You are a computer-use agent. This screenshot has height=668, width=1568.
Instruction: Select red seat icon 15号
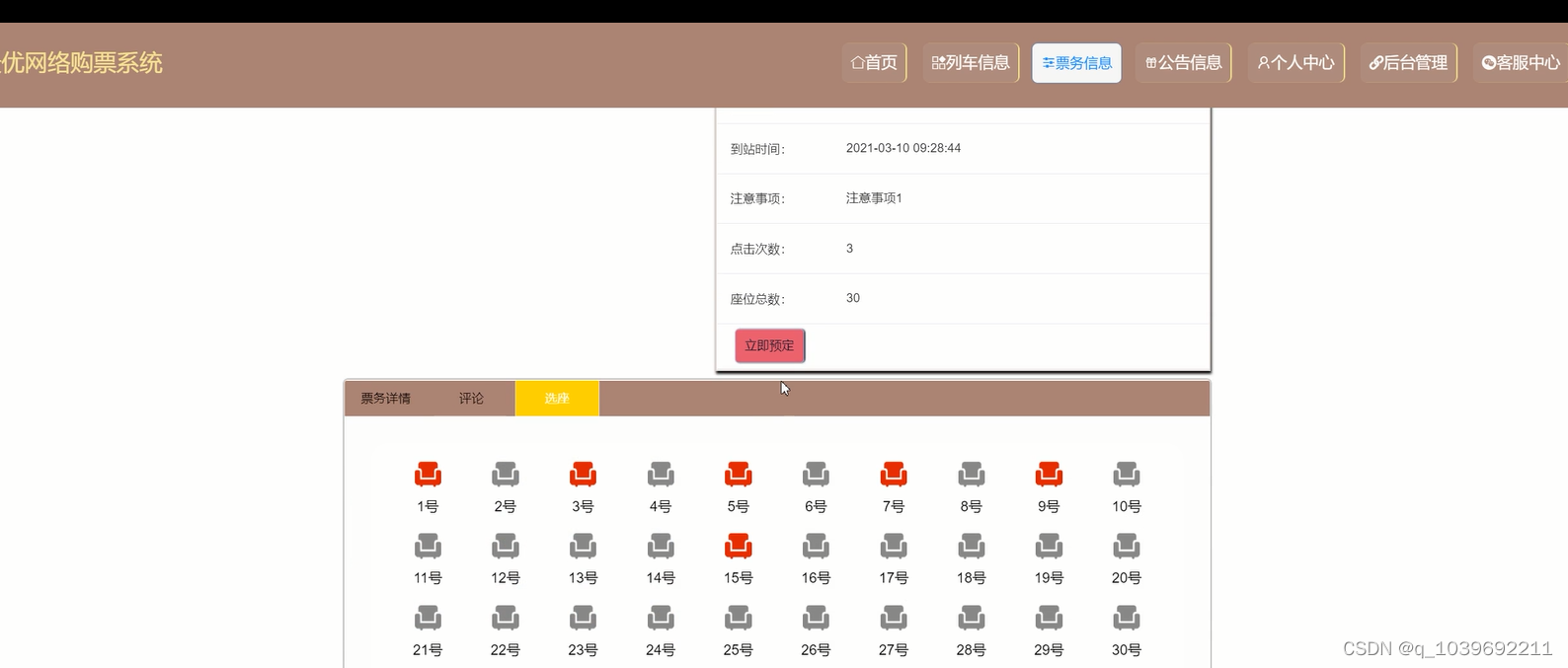739,546
